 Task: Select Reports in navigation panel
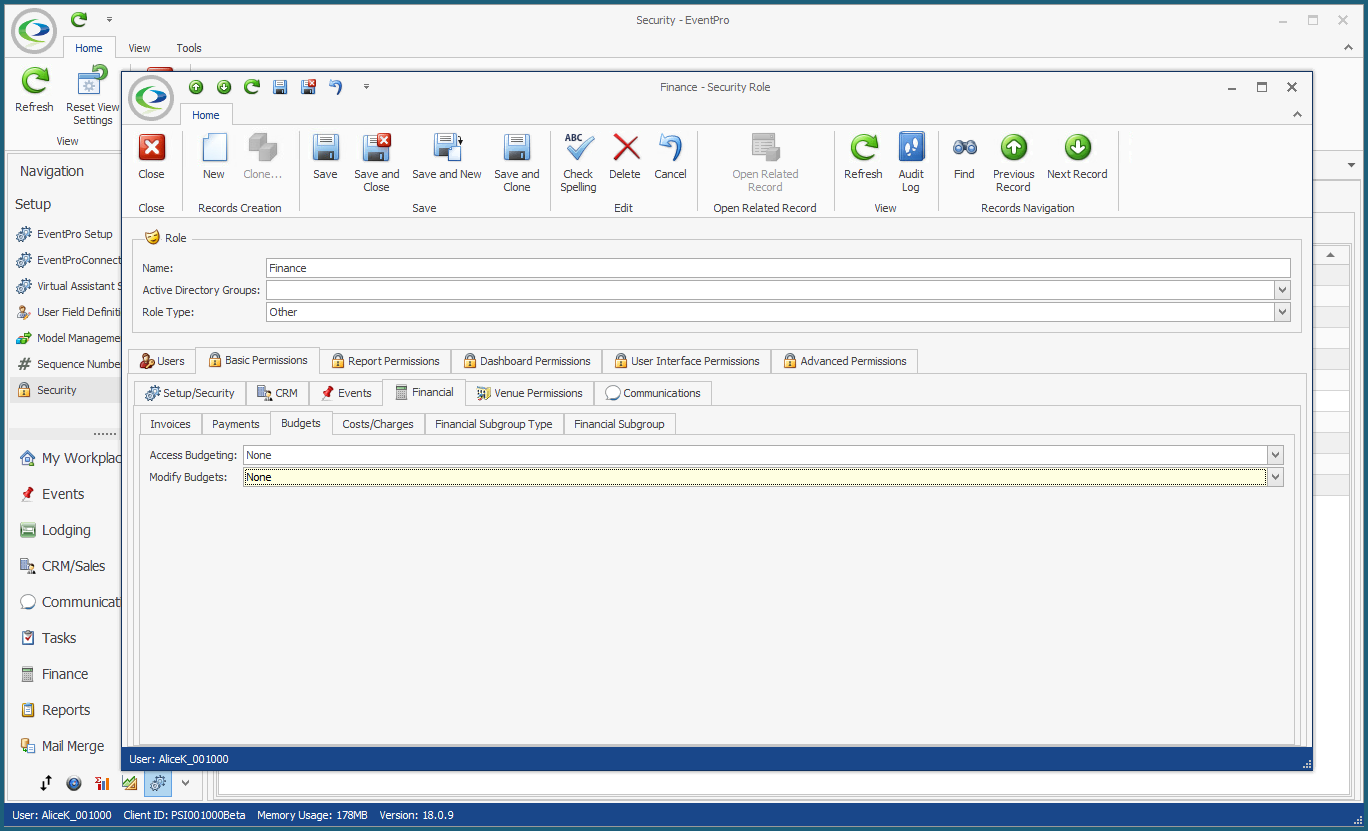(66, 710)
